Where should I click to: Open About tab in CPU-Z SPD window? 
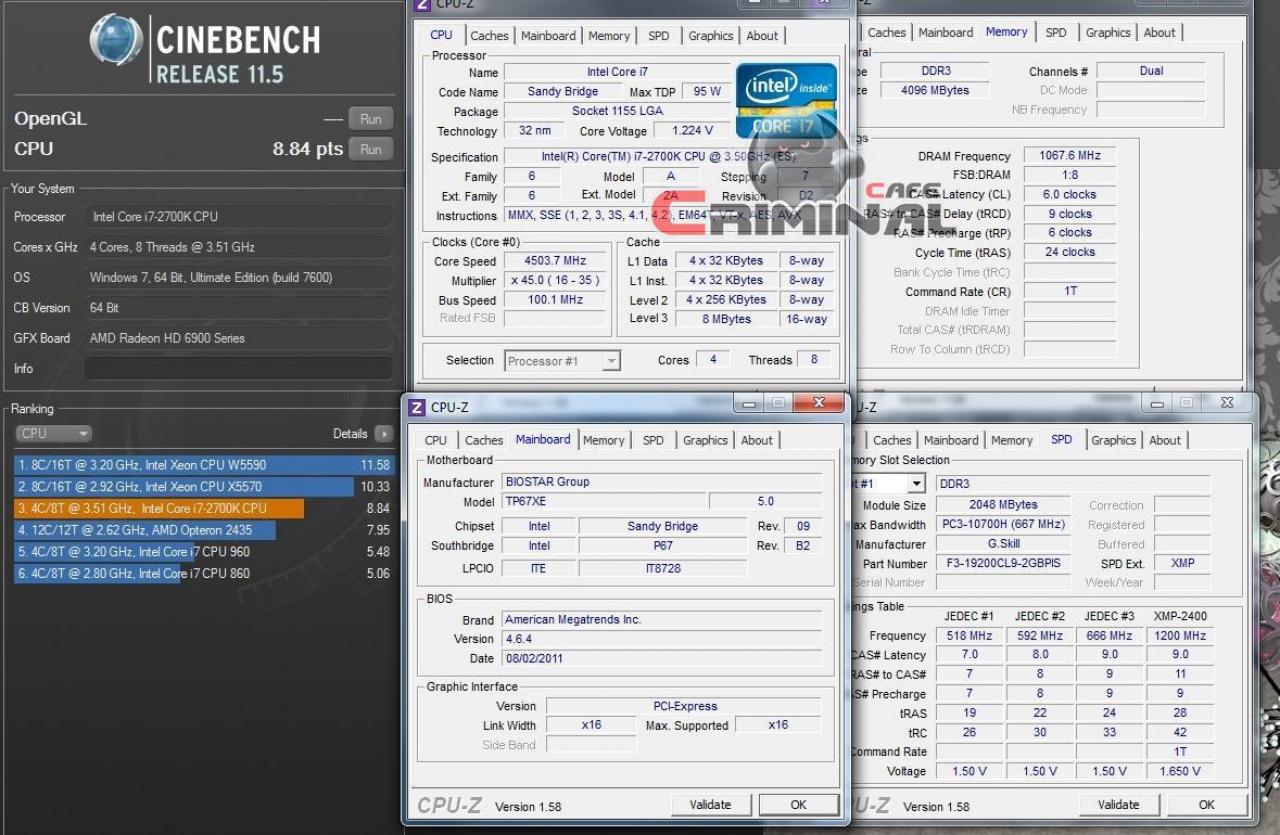pos(1165,440)
